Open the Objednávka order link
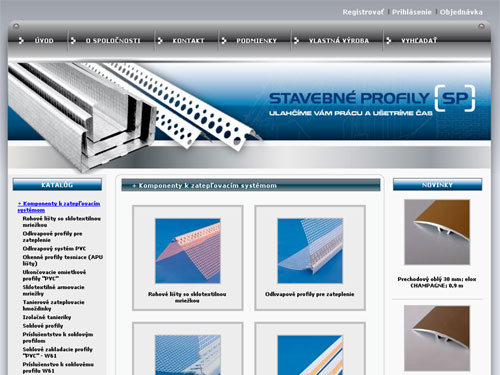500x375 pixels. pos(461,12)
